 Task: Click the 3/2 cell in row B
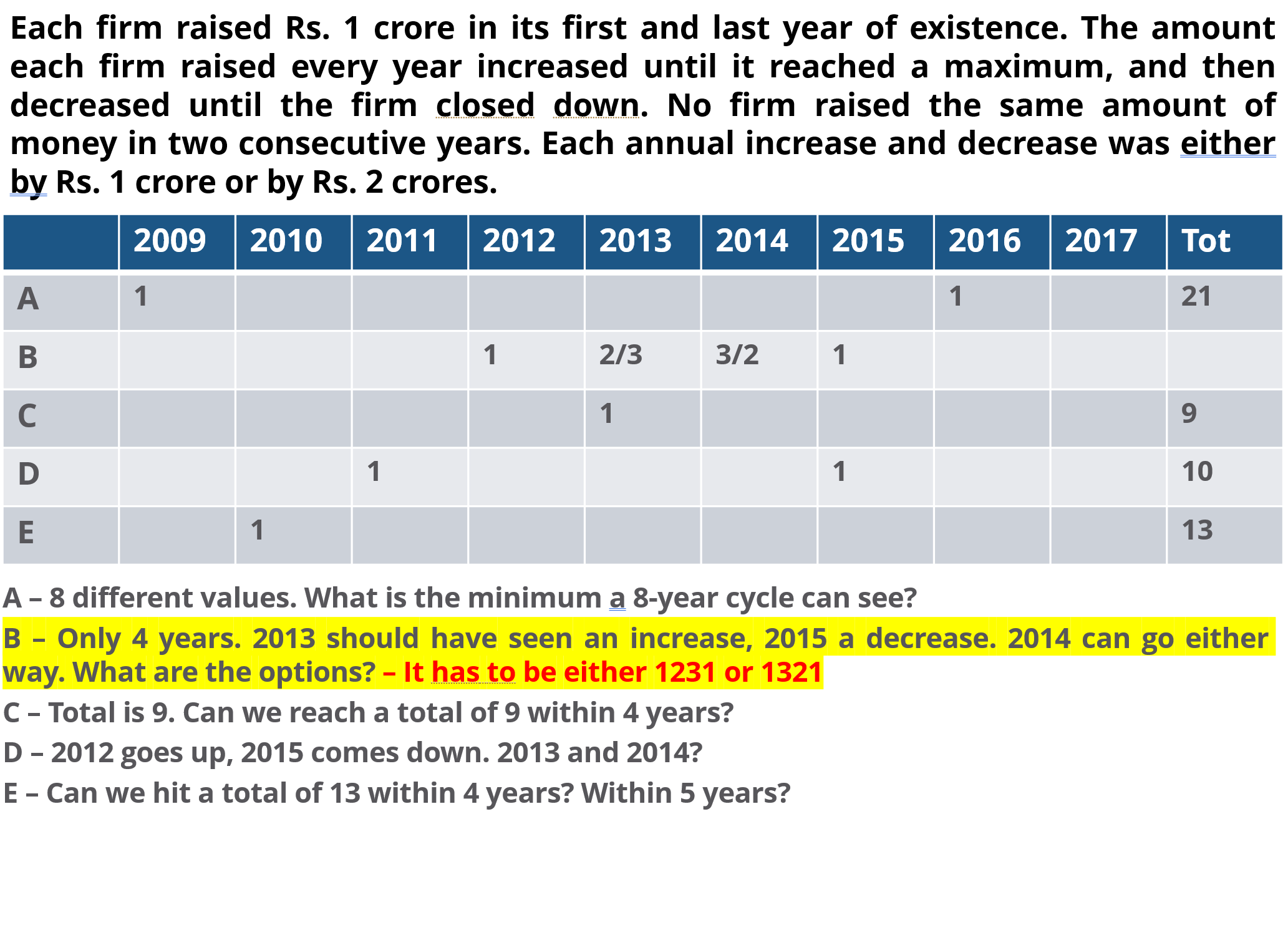coord(759,361)
